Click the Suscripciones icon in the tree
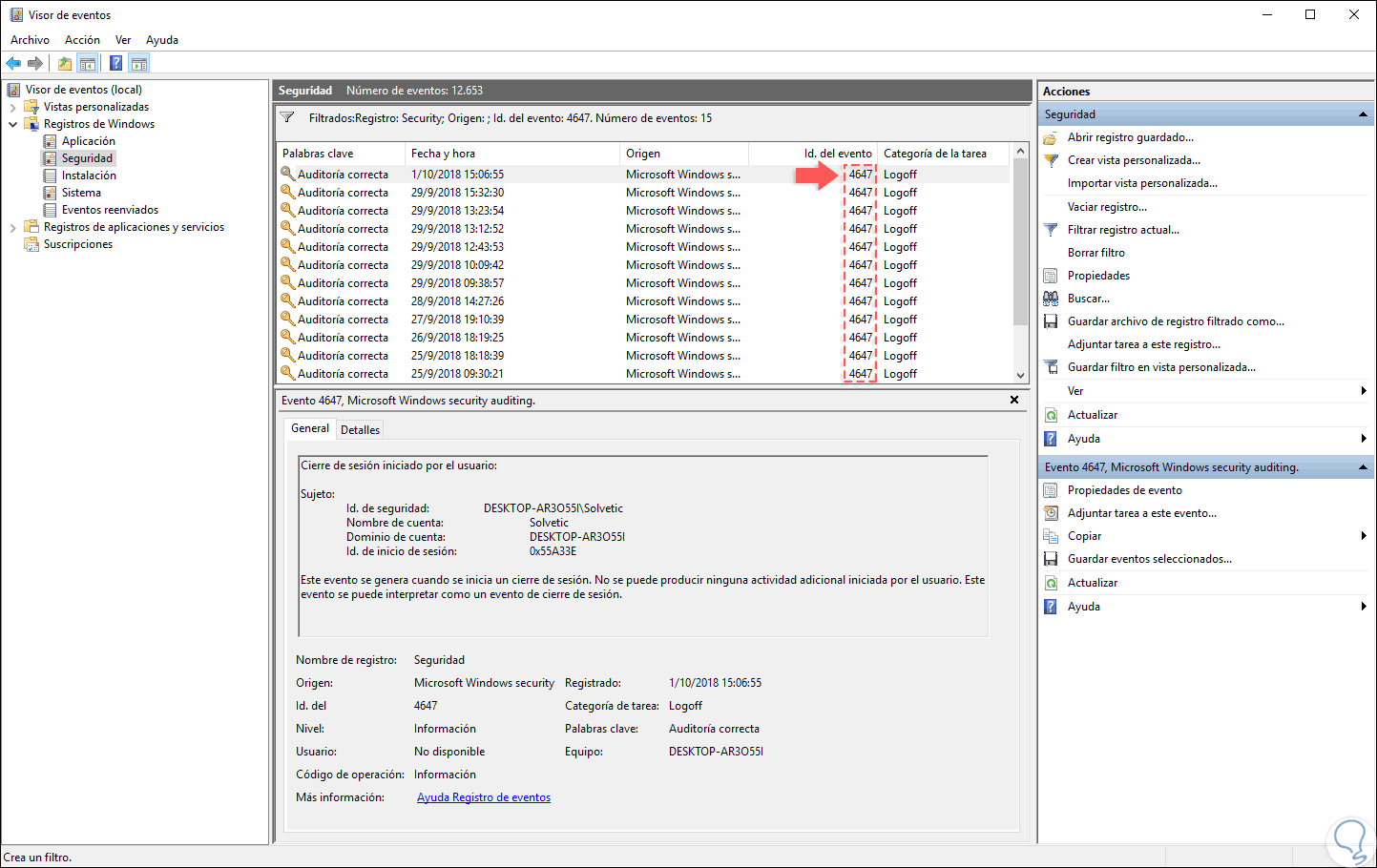 (x=31, y=244)
